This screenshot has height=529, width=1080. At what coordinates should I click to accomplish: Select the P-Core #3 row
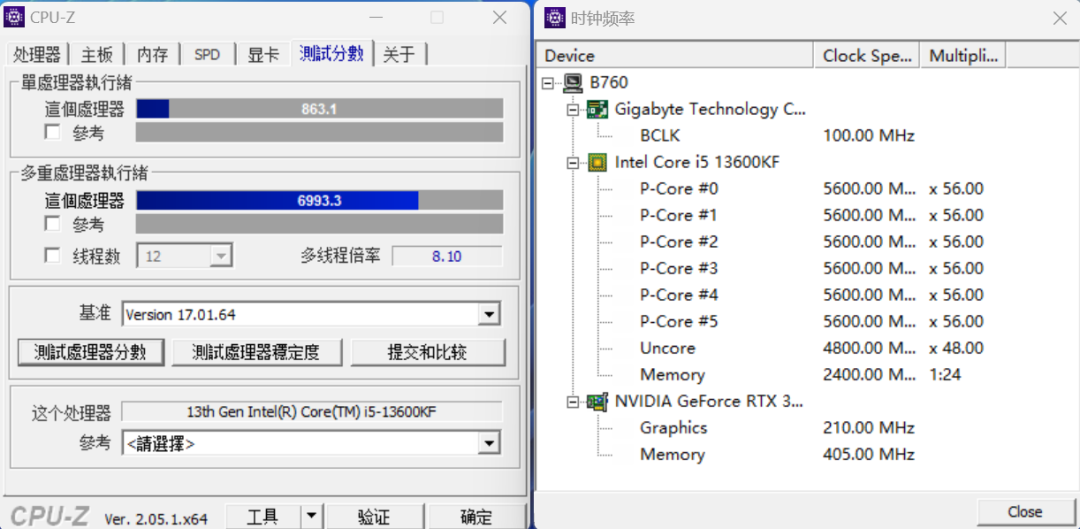click(x=678, y=268)
